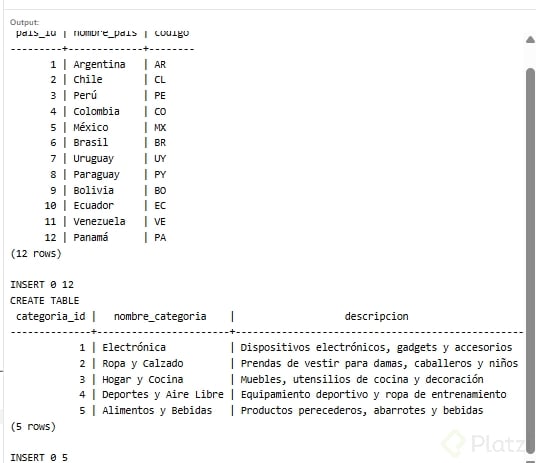This screenshot has height=463, width=536.
Task: Click the (12 rows) text
Action: point(36,253)
